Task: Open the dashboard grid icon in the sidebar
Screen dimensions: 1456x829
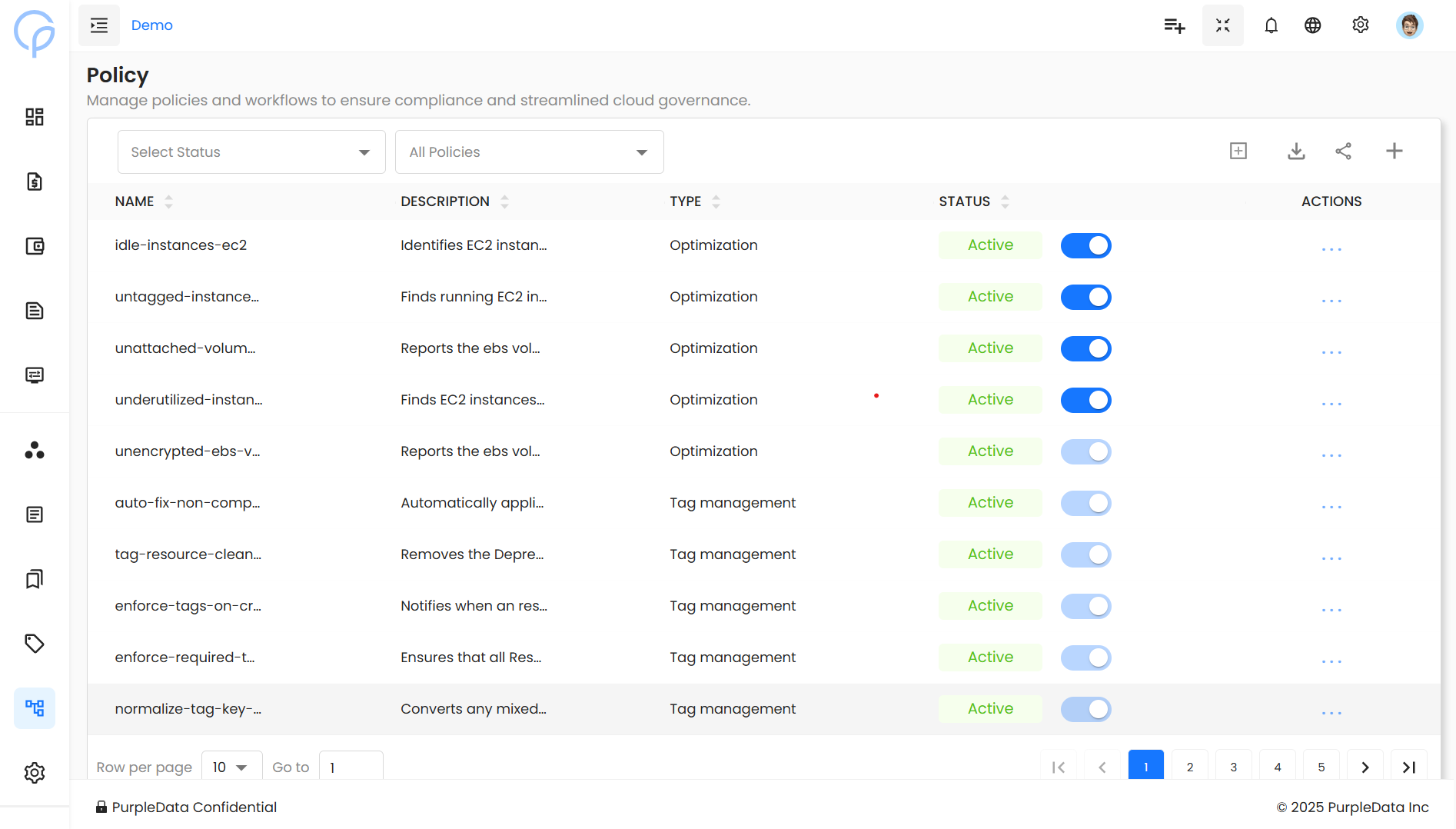Action: 35,117
